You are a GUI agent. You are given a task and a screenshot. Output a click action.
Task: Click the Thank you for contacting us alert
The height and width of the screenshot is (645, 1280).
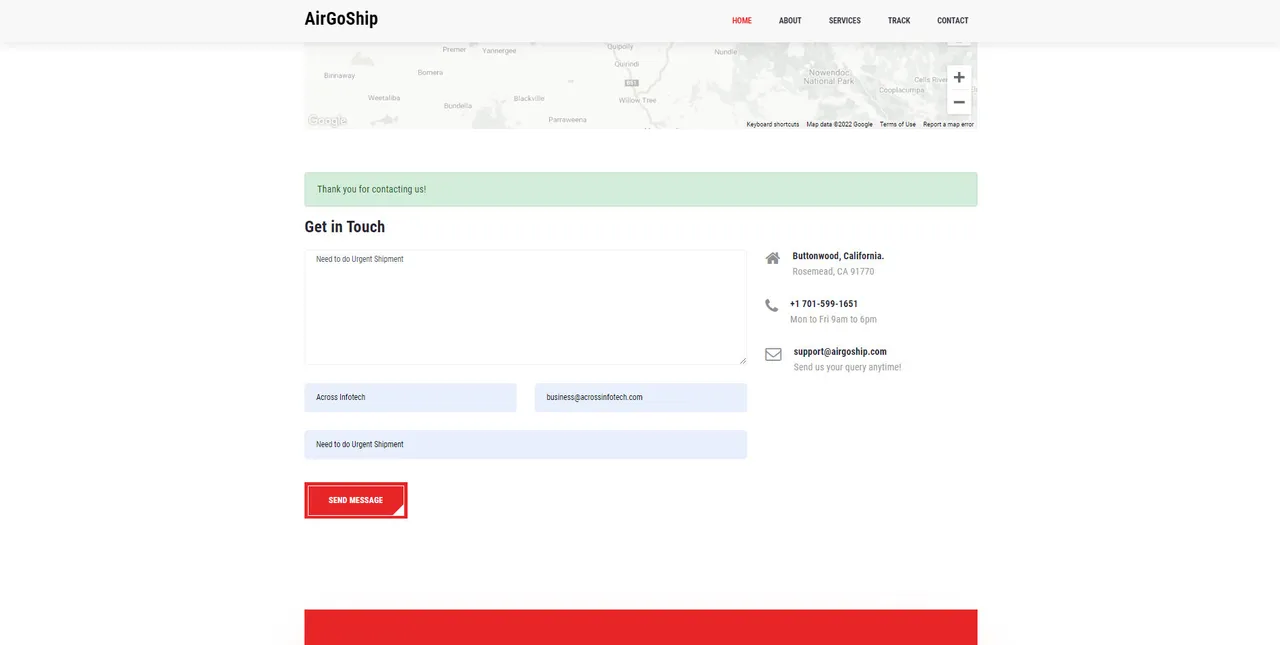pos(641,189)
